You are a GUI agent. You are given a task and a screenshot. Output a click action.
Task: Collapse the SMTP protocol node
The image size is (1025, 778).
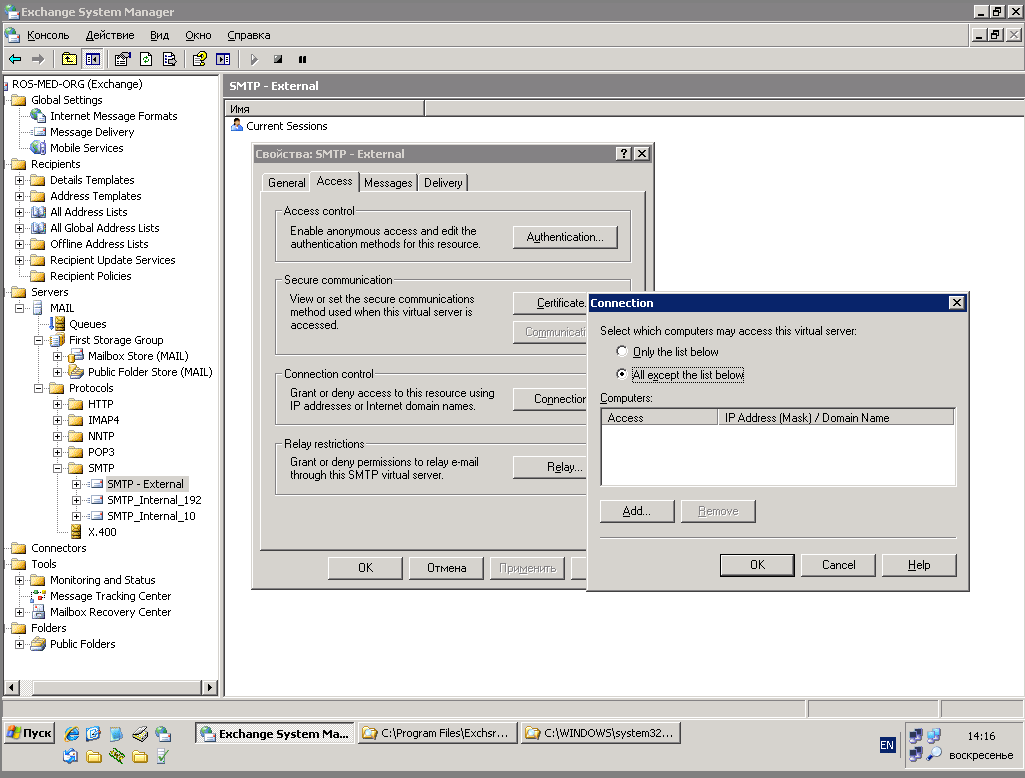click(58, 468)
